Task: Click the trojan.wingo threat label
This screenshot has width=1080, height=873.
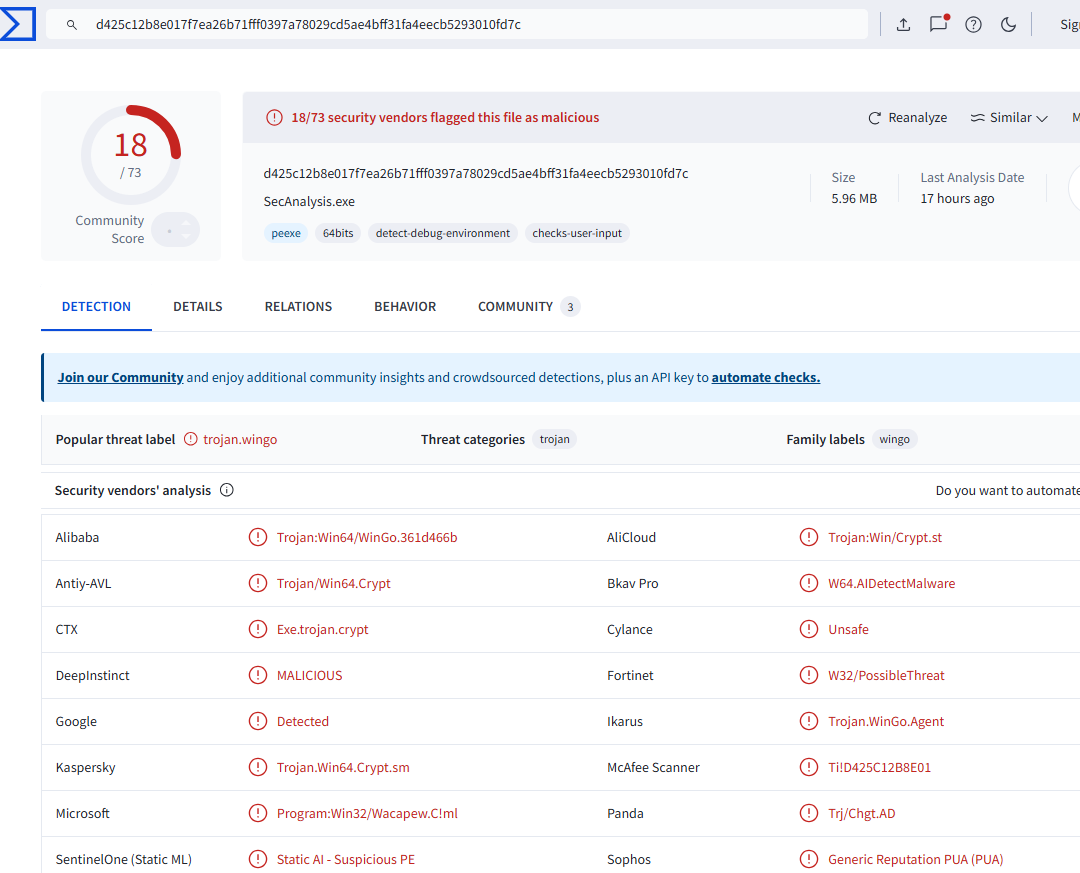Action: (x=240, y=440)
